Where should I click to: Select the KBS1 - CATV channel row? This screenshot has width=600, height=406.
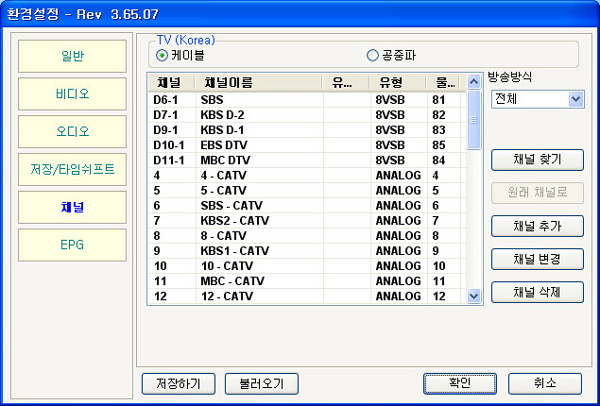307,251
